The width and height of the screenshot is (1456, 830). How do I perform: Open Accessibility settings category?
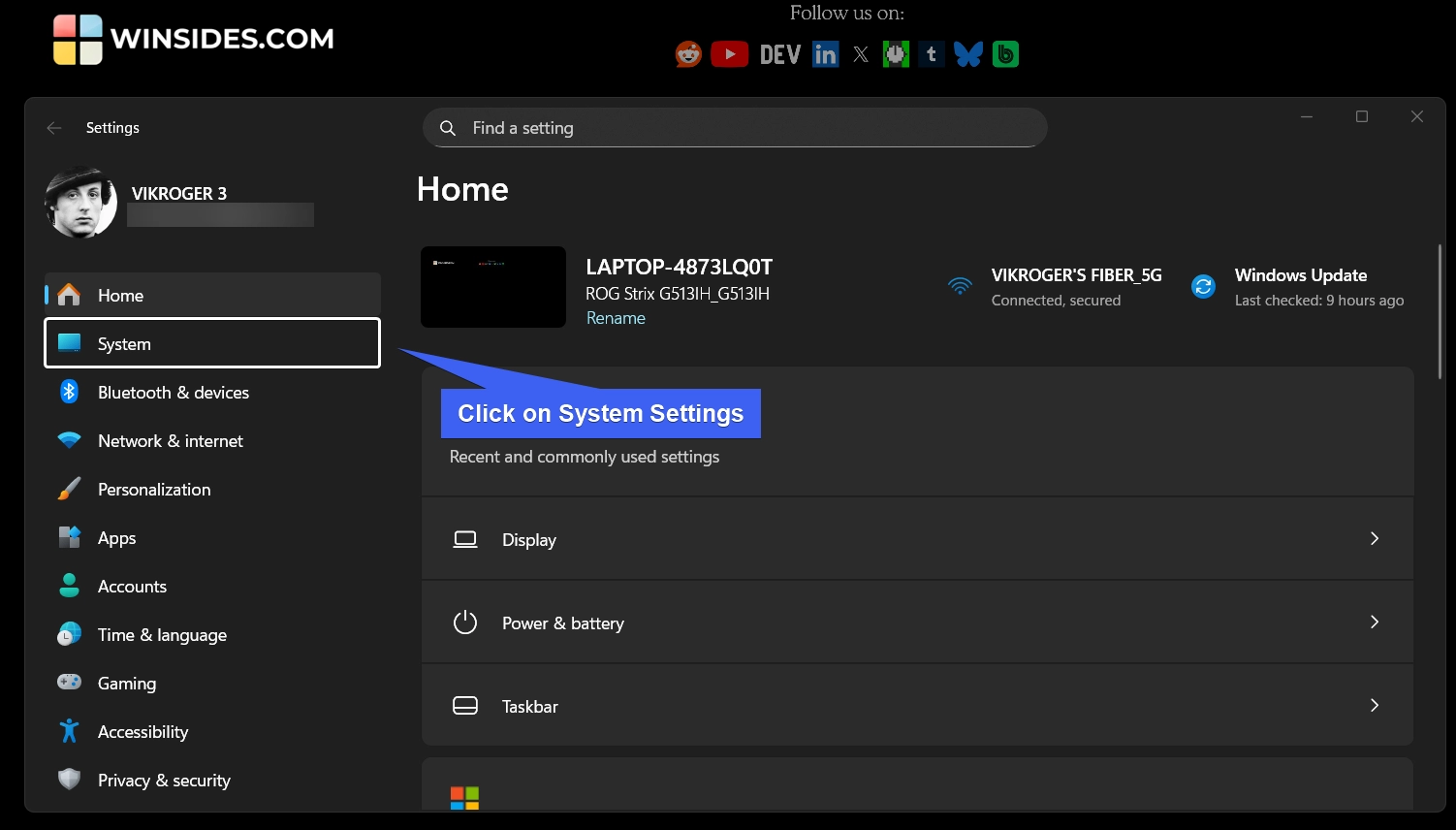212,732
